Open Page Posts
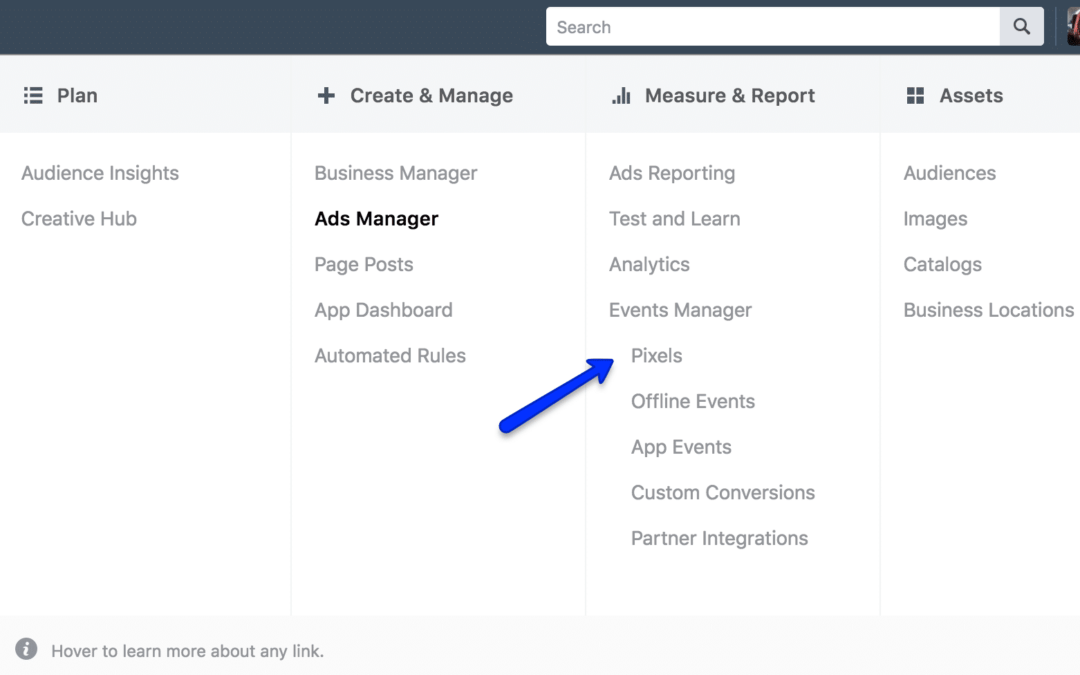 364,264
